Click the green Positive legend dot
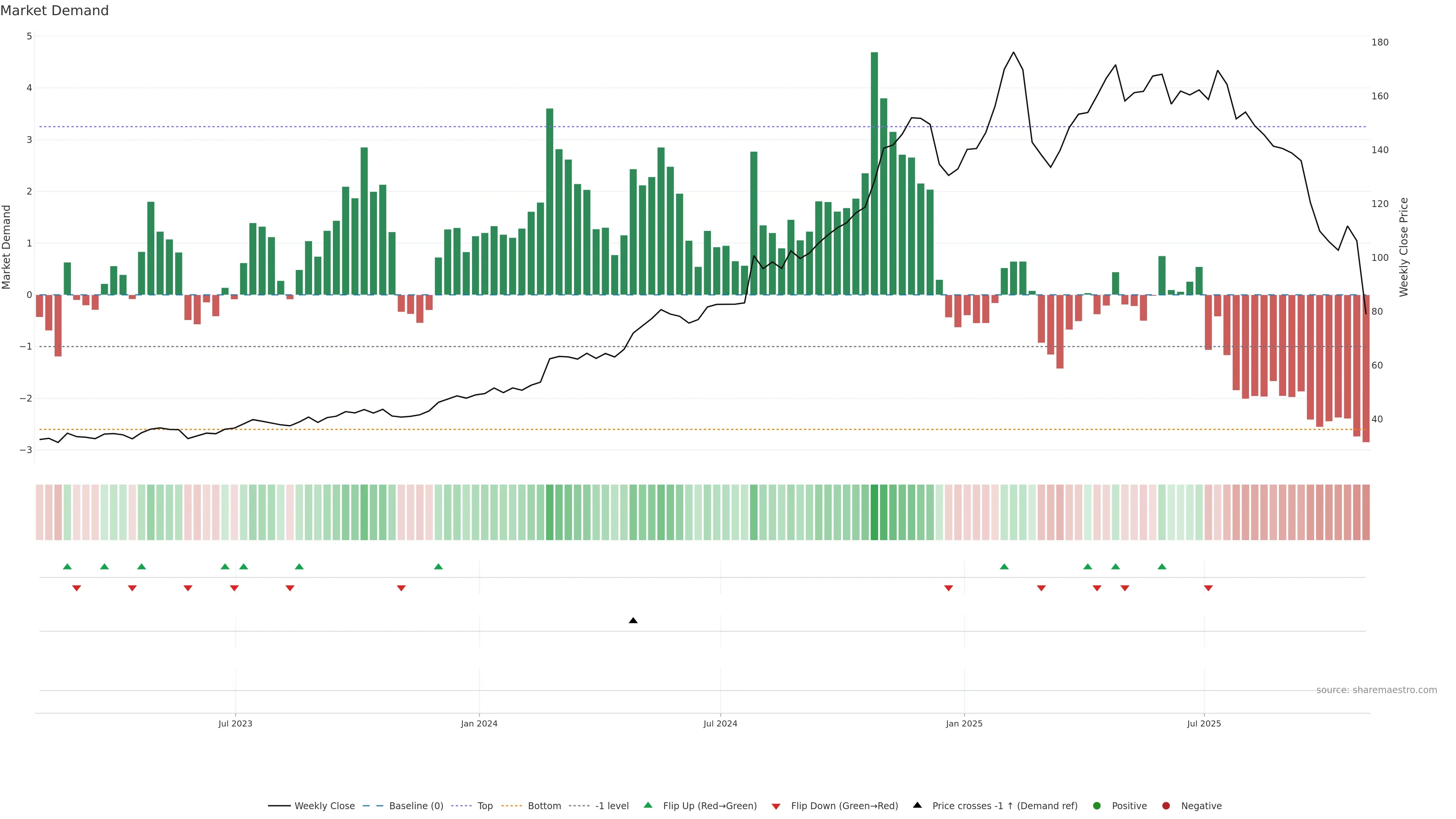This screenshot has height=819, width=1456. coord(1097,806)
